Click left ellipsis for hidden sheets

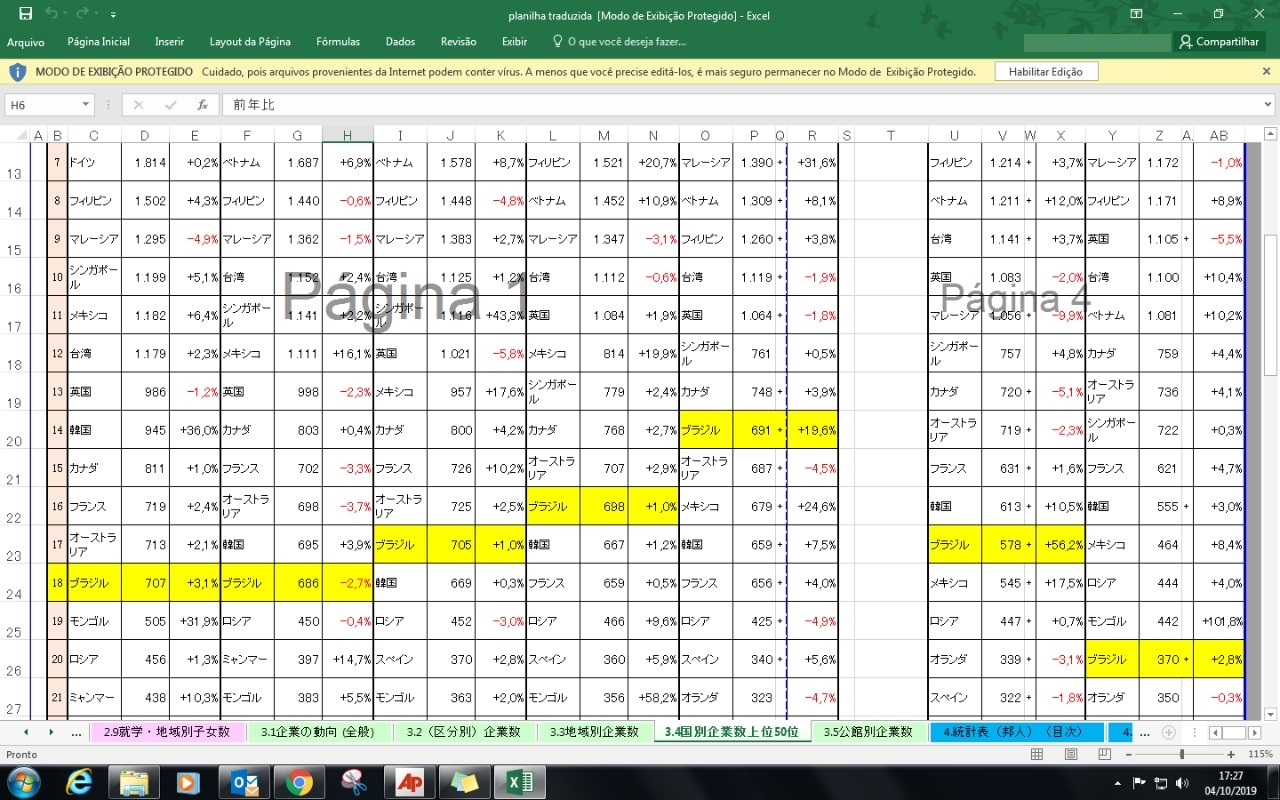[x=76, y=732]
